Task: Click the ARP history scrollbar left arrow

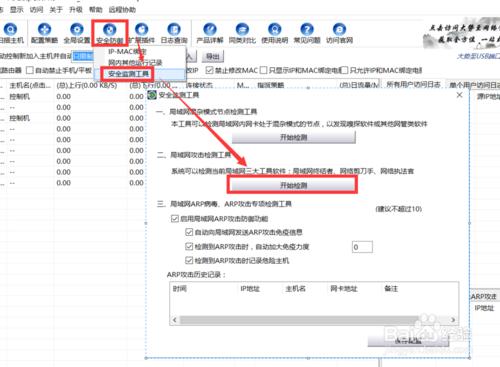Action: pyautogui.click(x=175, y=320)
